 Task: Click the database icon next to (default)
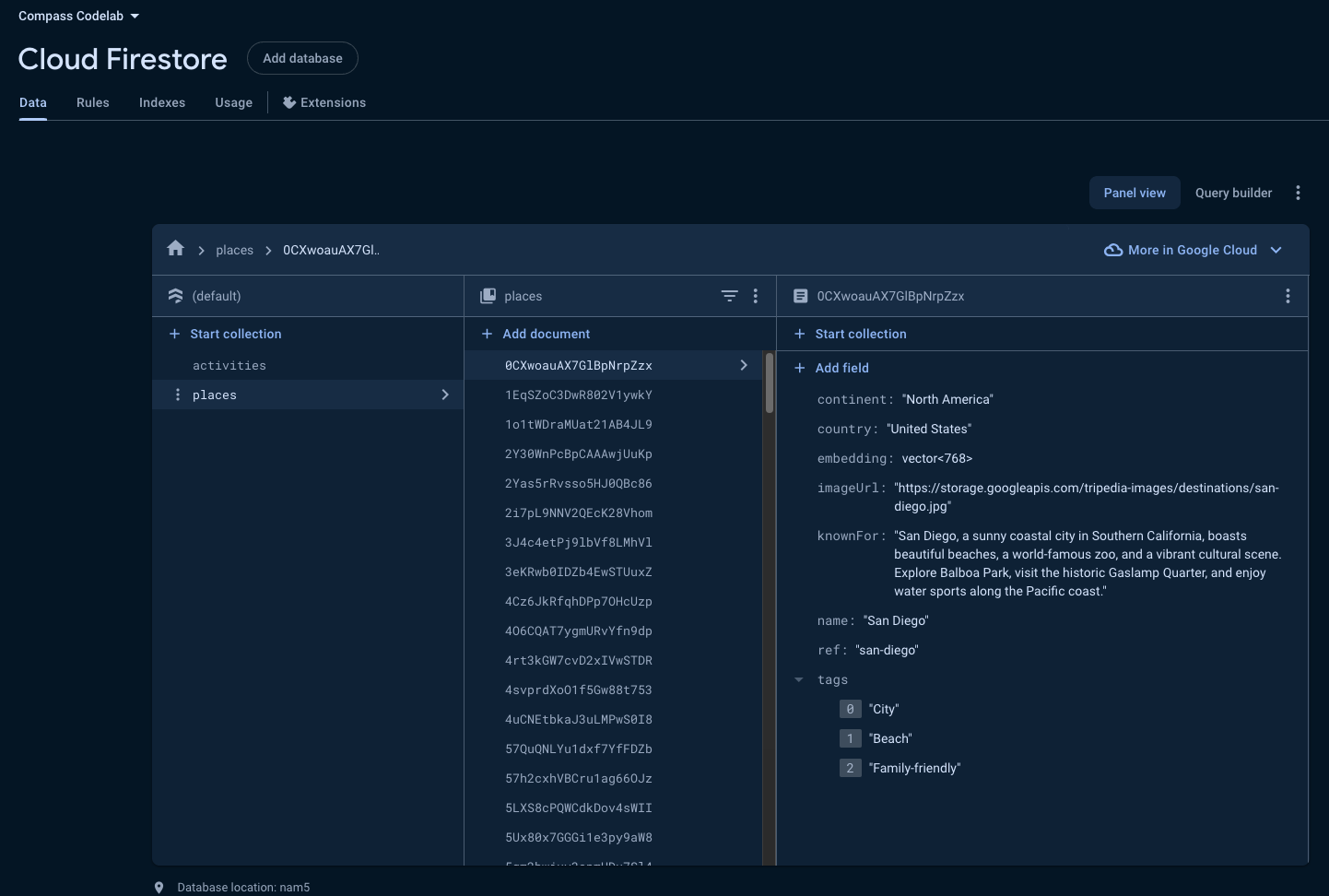pyautogui.click(x=175, y=296)
